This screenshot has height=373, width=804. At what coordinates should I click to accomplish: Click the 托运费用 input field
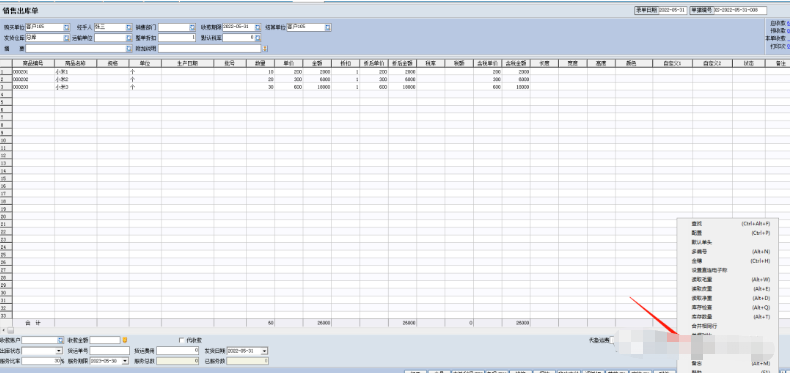(178, 351)
